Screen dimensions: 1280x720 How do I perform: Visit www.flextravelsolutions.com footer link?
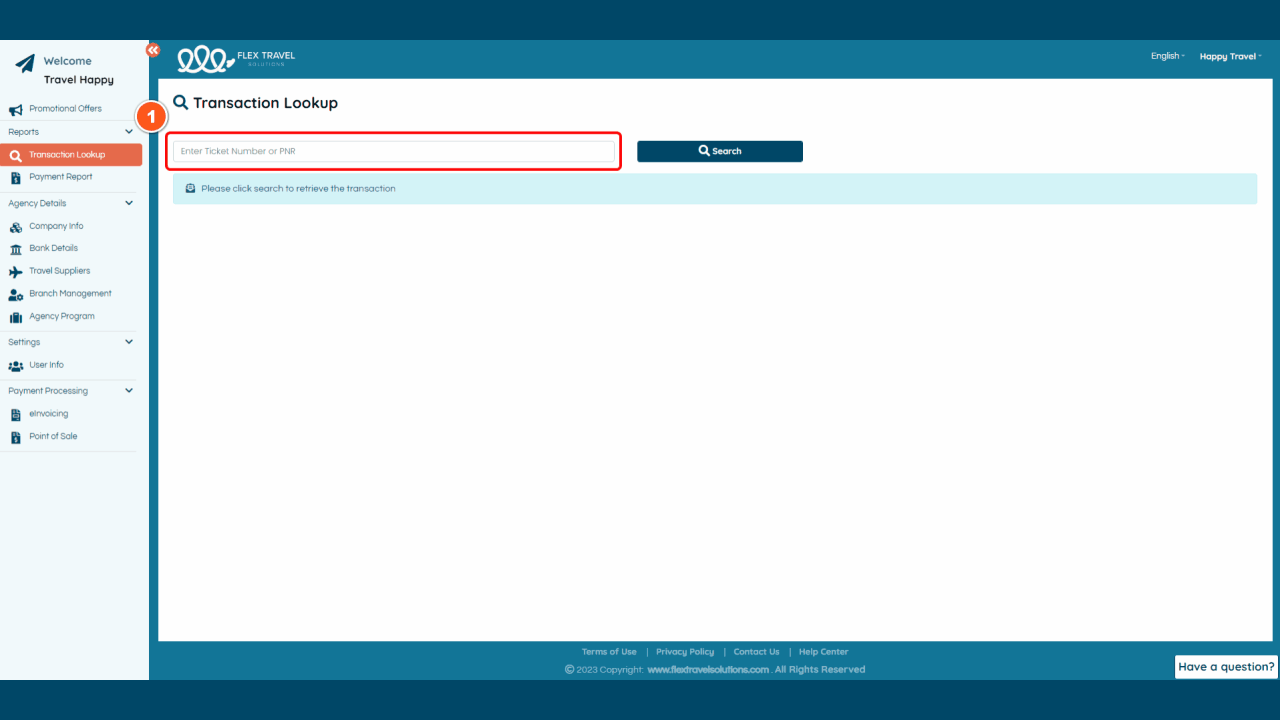point(708,670)
